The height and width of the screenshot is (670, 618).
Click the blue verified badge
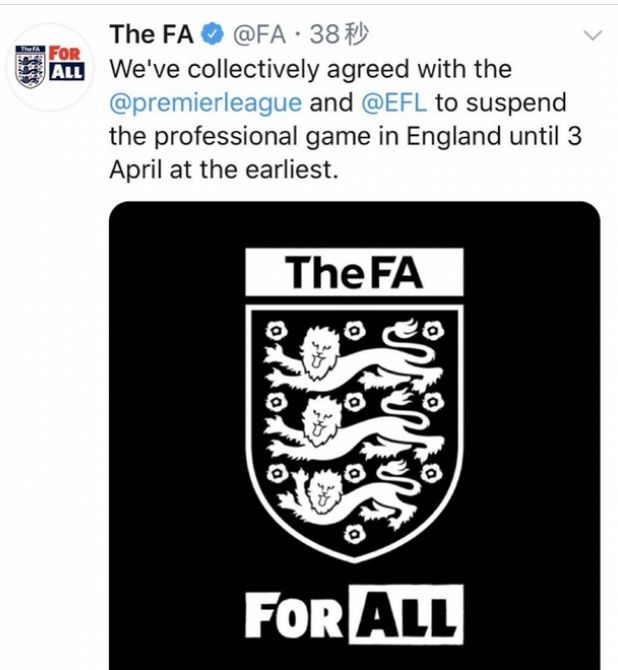coord(212,35)
